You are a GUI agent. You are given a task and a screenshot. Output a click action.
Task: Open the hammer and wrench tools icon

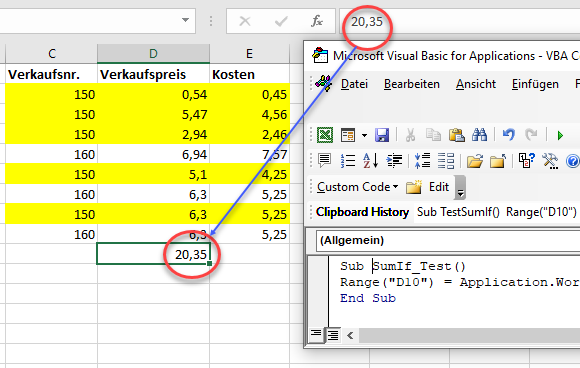pos(550,161)
